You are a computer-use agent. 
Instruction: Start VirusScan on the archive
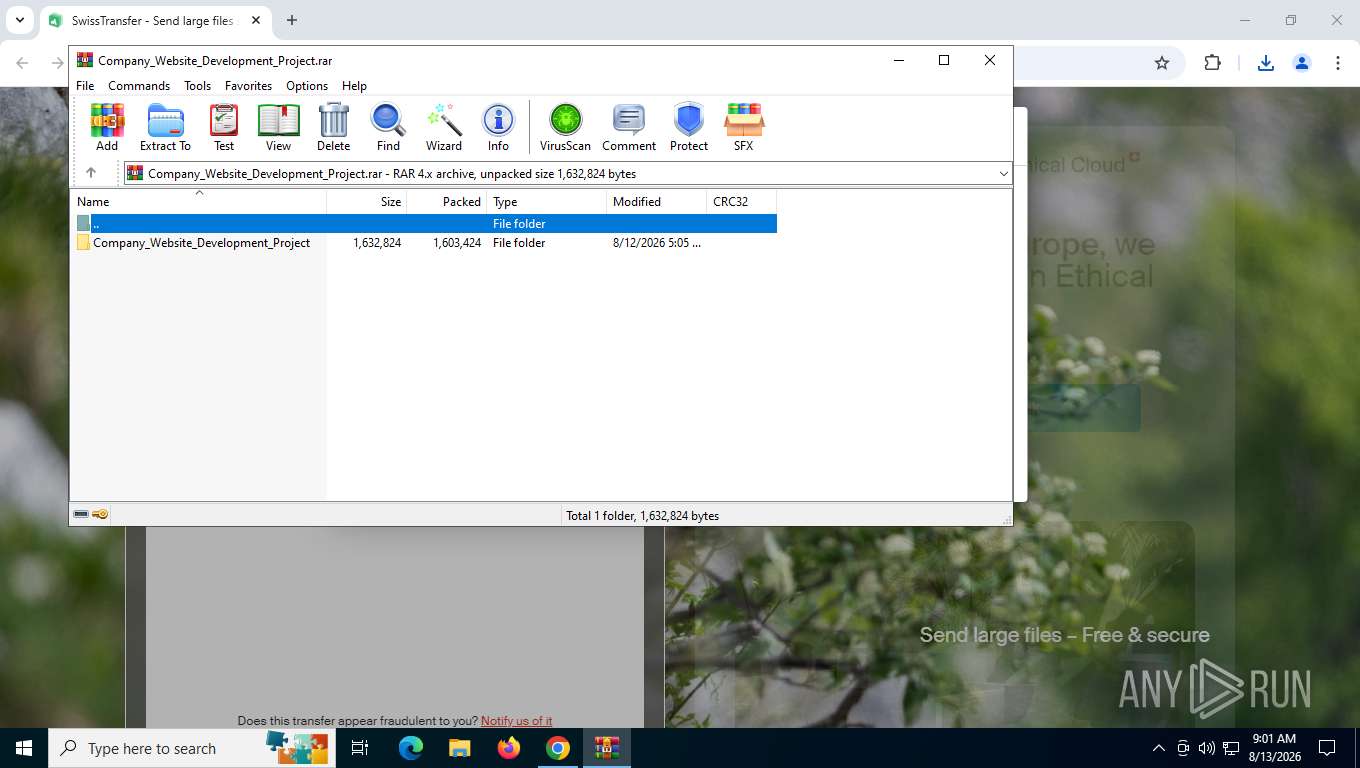pos(565,127)
